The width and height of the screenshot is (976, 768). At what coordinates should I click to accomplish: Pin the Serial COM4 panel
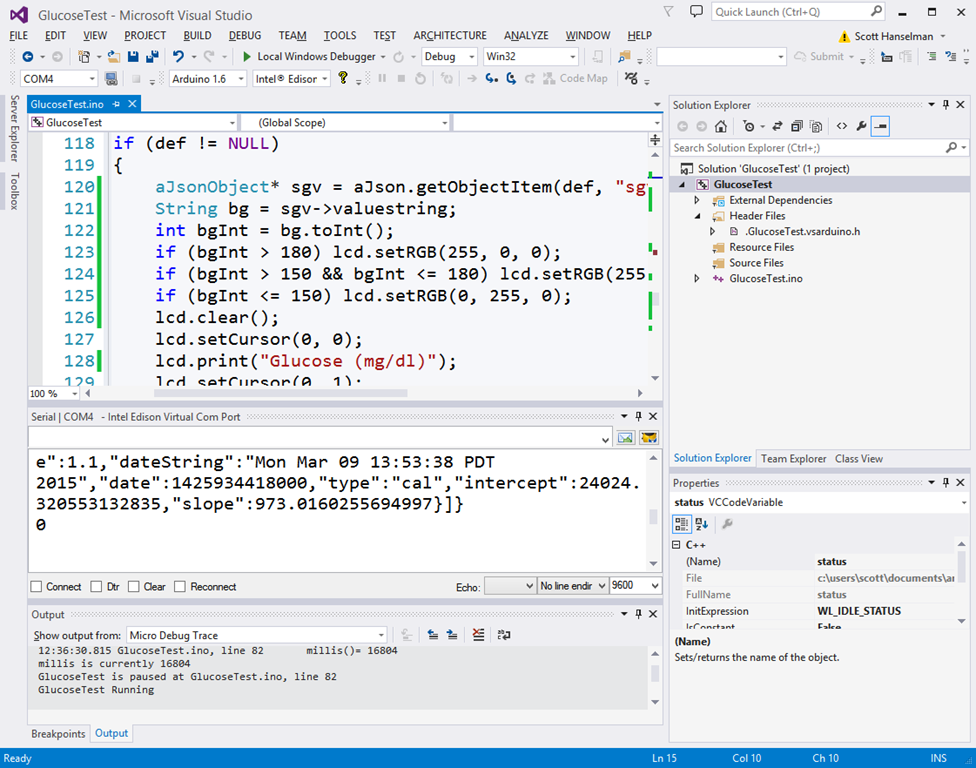[x=638, y=416]
